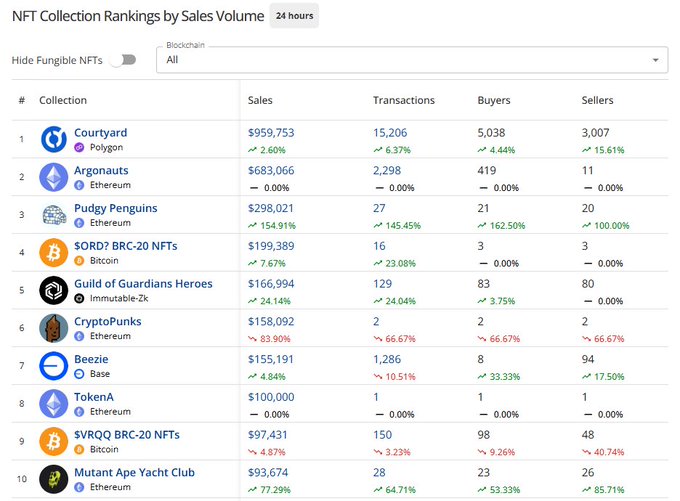
Task: Click Courtyard transactions count 15,206
Action: [390, 133]
